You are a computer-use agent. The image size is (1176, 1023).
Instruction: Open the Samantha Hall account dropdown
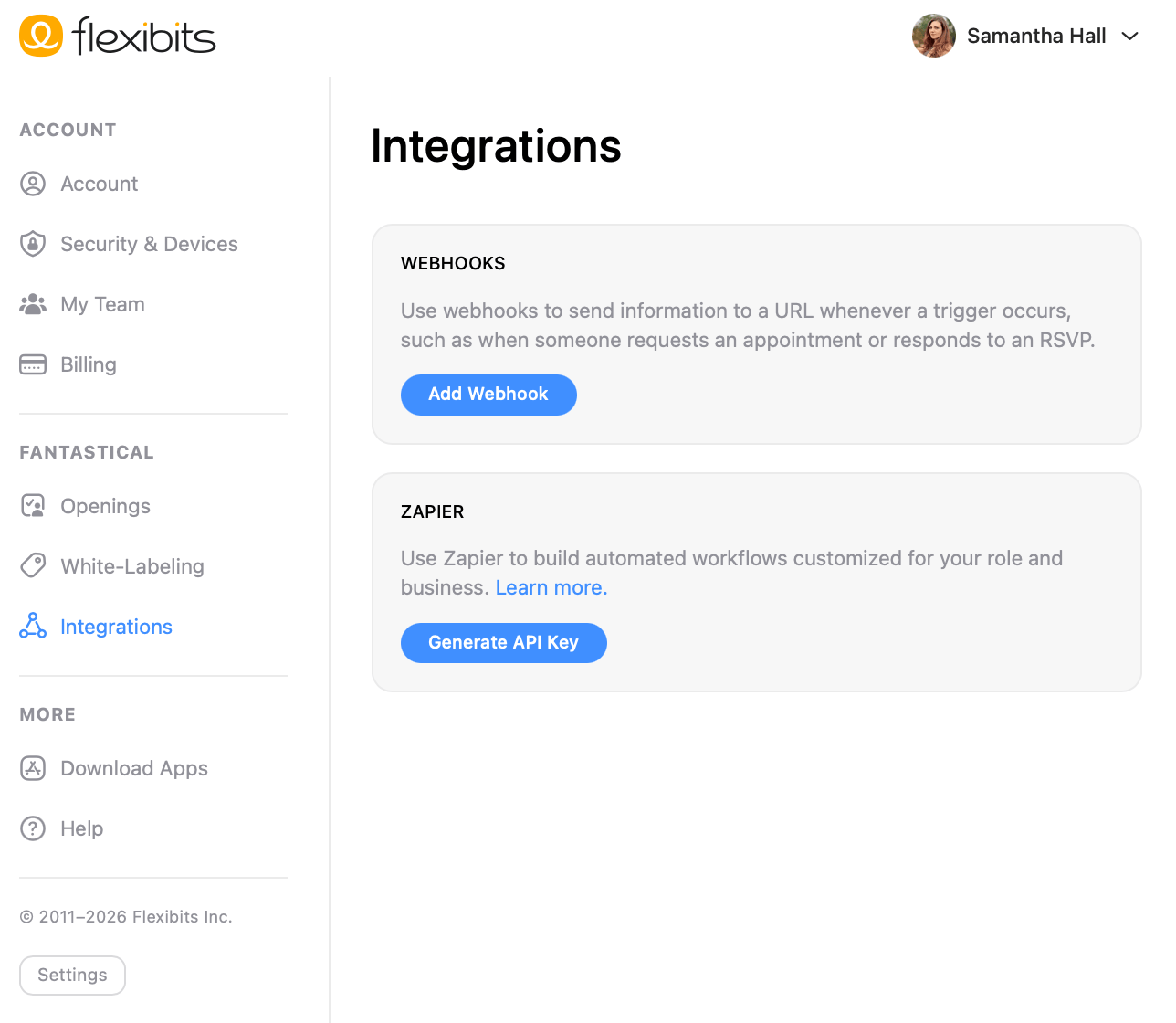(x=1036, y=36)
